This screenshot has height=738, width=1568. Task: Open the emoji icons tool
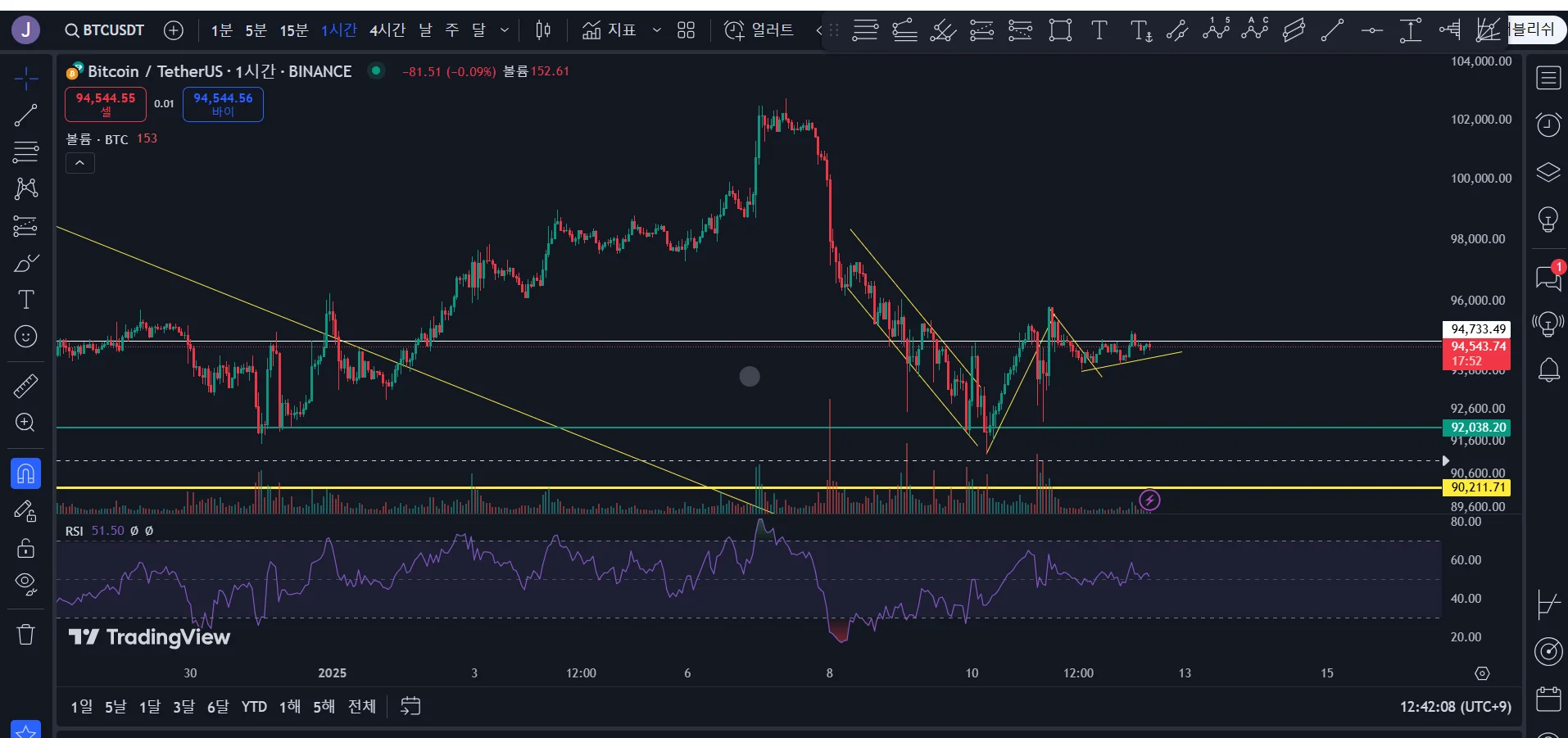pyautogui.click(x=26, y=337)
